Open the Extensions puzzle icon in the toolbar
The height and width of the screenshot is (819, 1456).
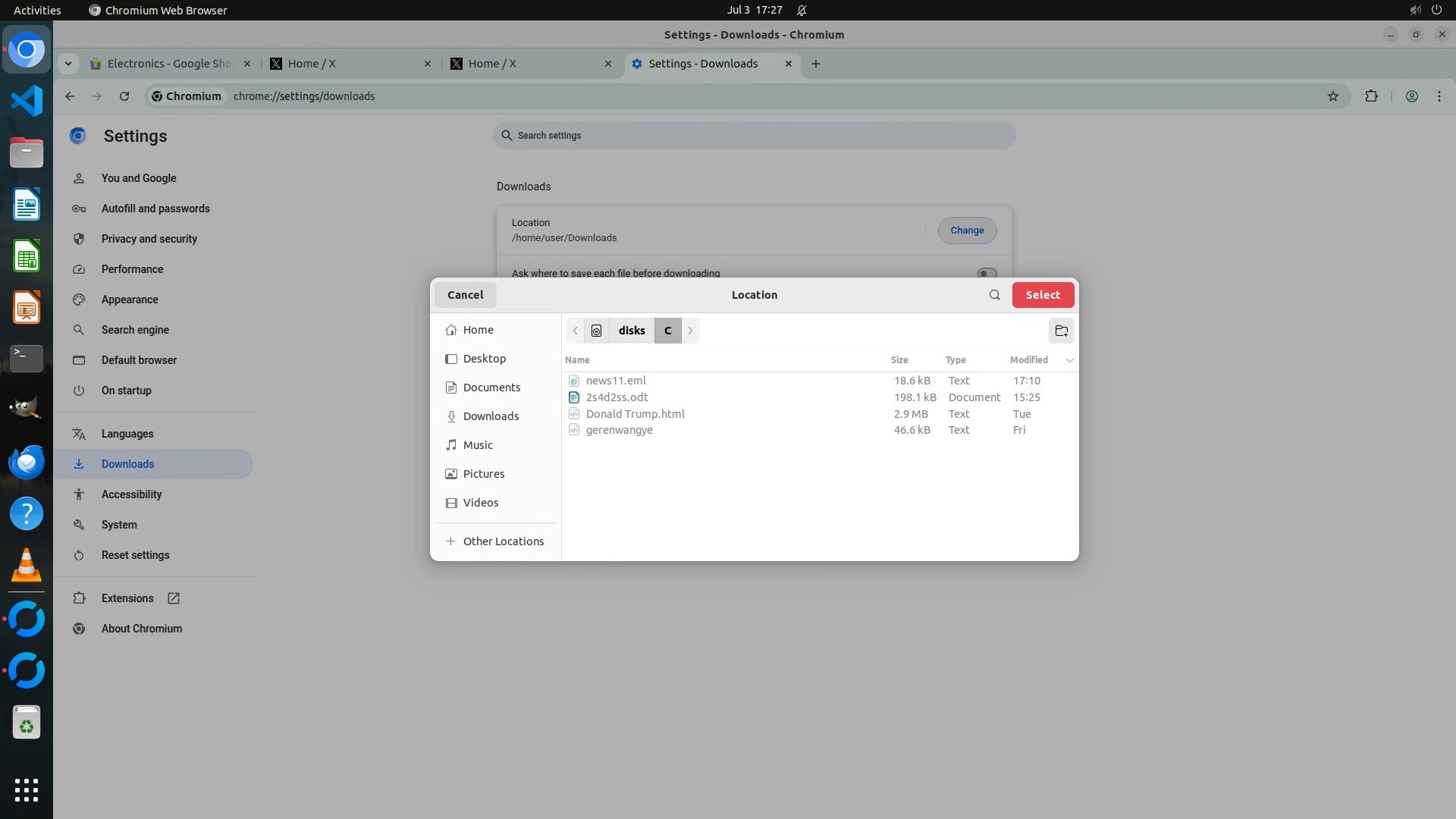pyautogui.click(x=1371, y=96)
